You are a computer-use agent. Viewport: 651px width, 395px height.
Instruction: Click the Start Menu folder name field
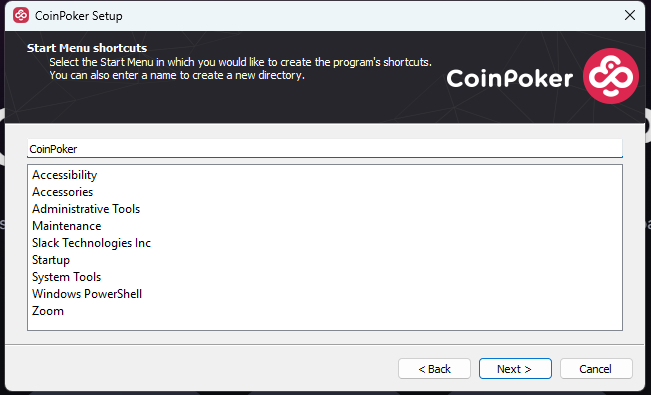click(325, 149)
